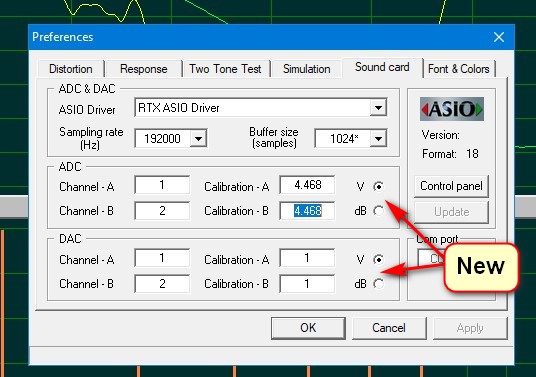Select DAC V units radio button
The width and height of the screenshot is (536, 377).
(x=378, y=259)
